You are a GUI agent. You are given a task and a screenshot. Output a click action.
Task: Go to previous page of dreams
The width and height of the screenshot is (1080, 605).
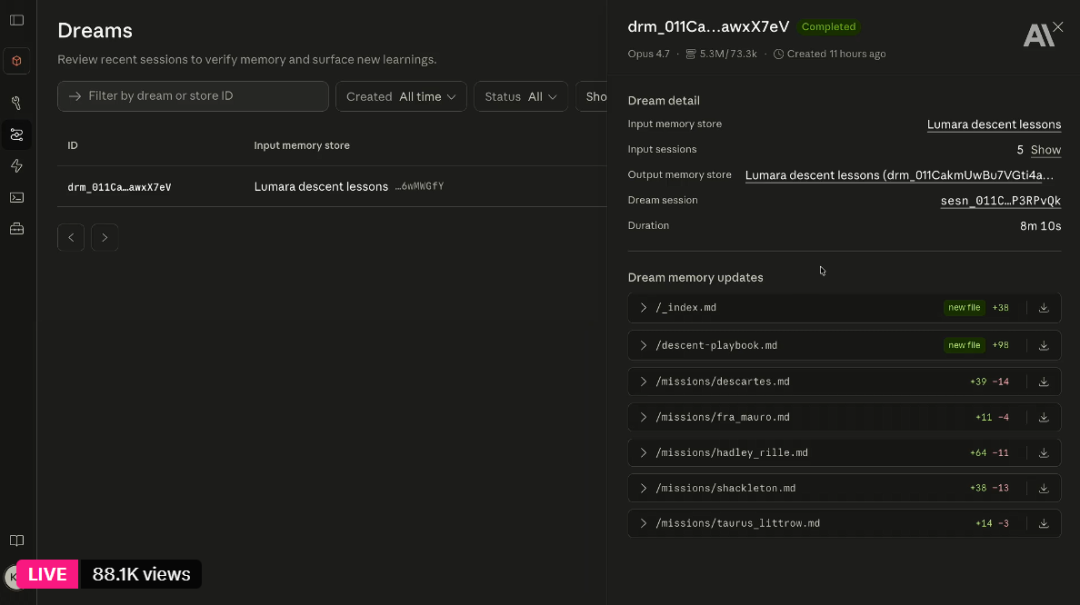tap(71, 238)
